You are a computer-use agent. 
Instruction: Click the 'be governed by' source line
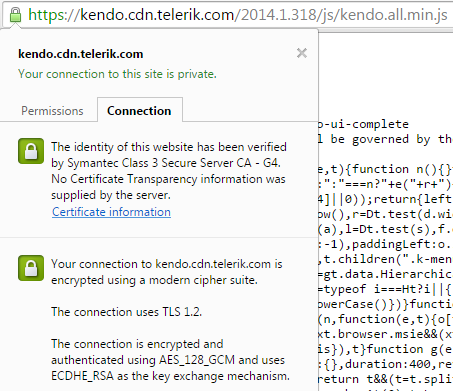coord(385,139)
